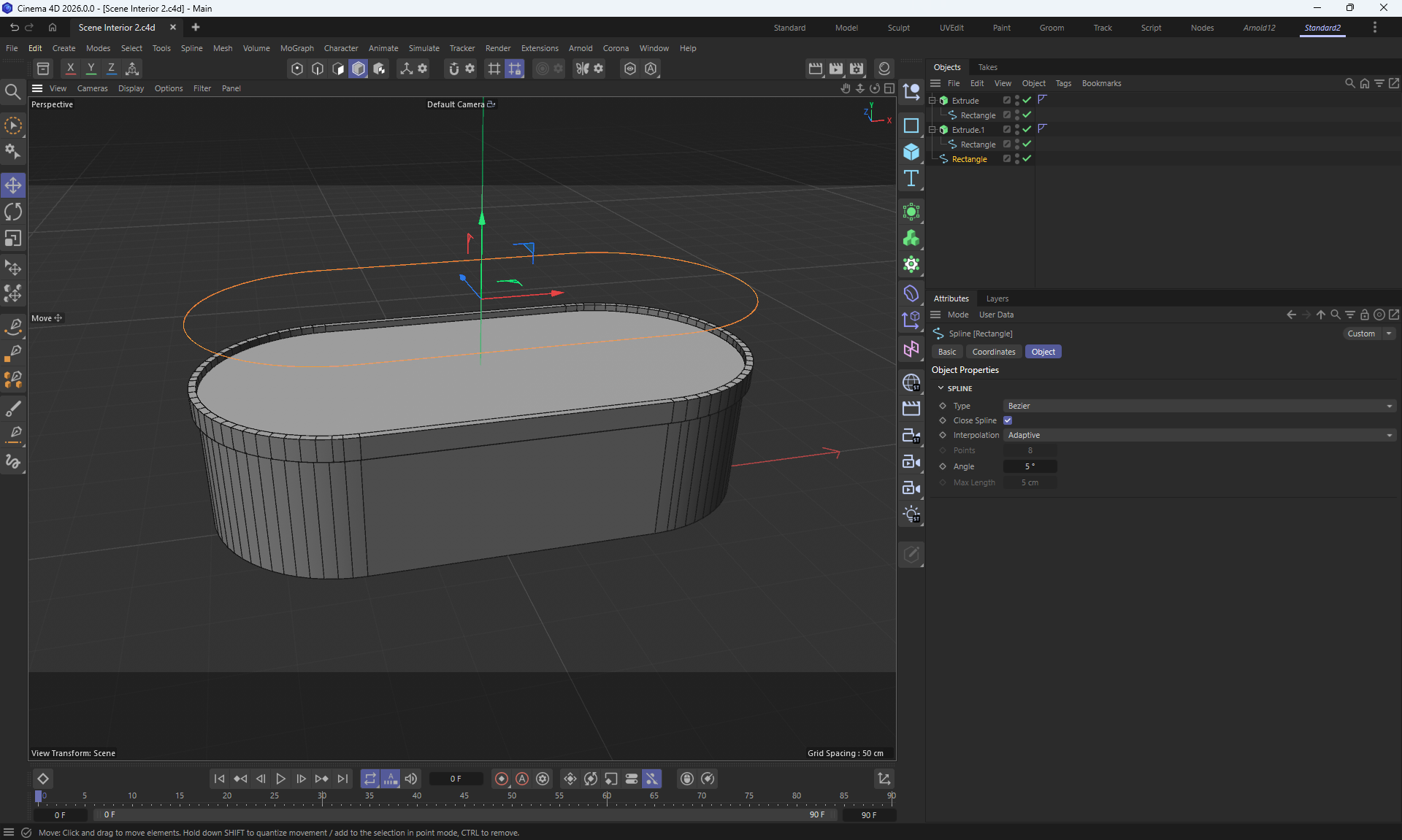The width and height of the screenshot is (1402, 840).
Task: Click the Record Active Objects button
Action: click(x=502, y=779)
